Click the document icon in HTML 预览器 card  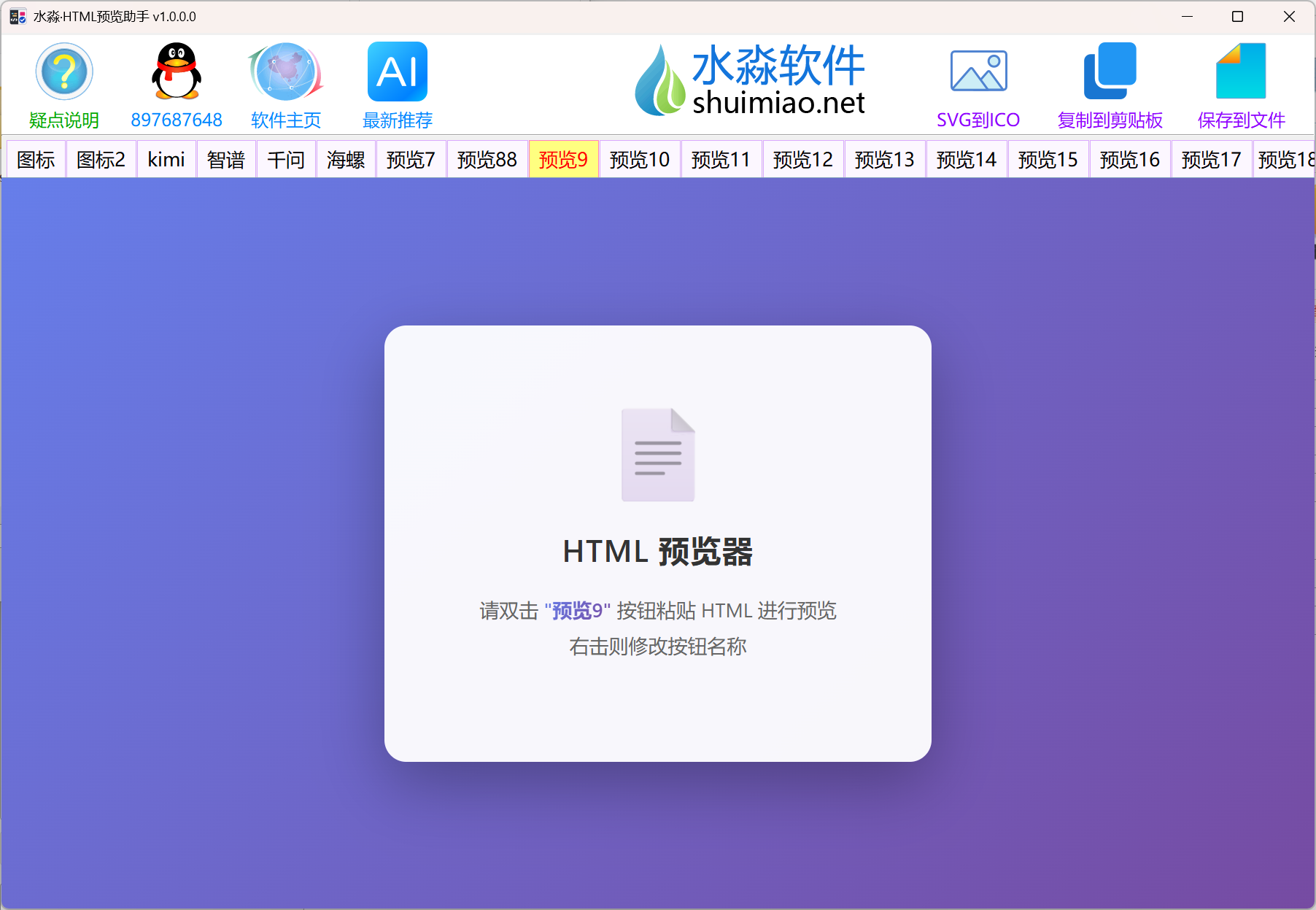657,454
